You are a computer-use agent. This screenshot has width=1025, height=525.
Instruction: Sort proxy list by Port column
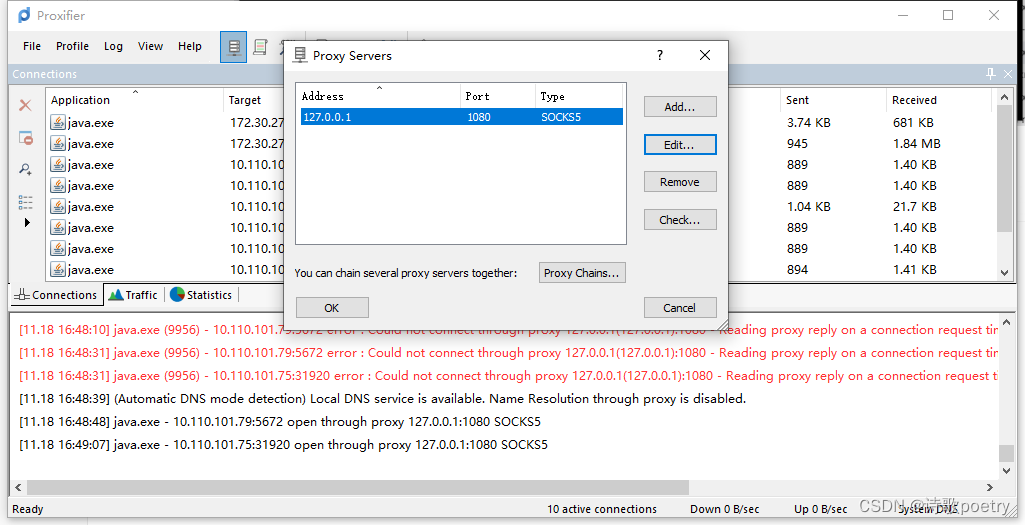coord(497,96)
